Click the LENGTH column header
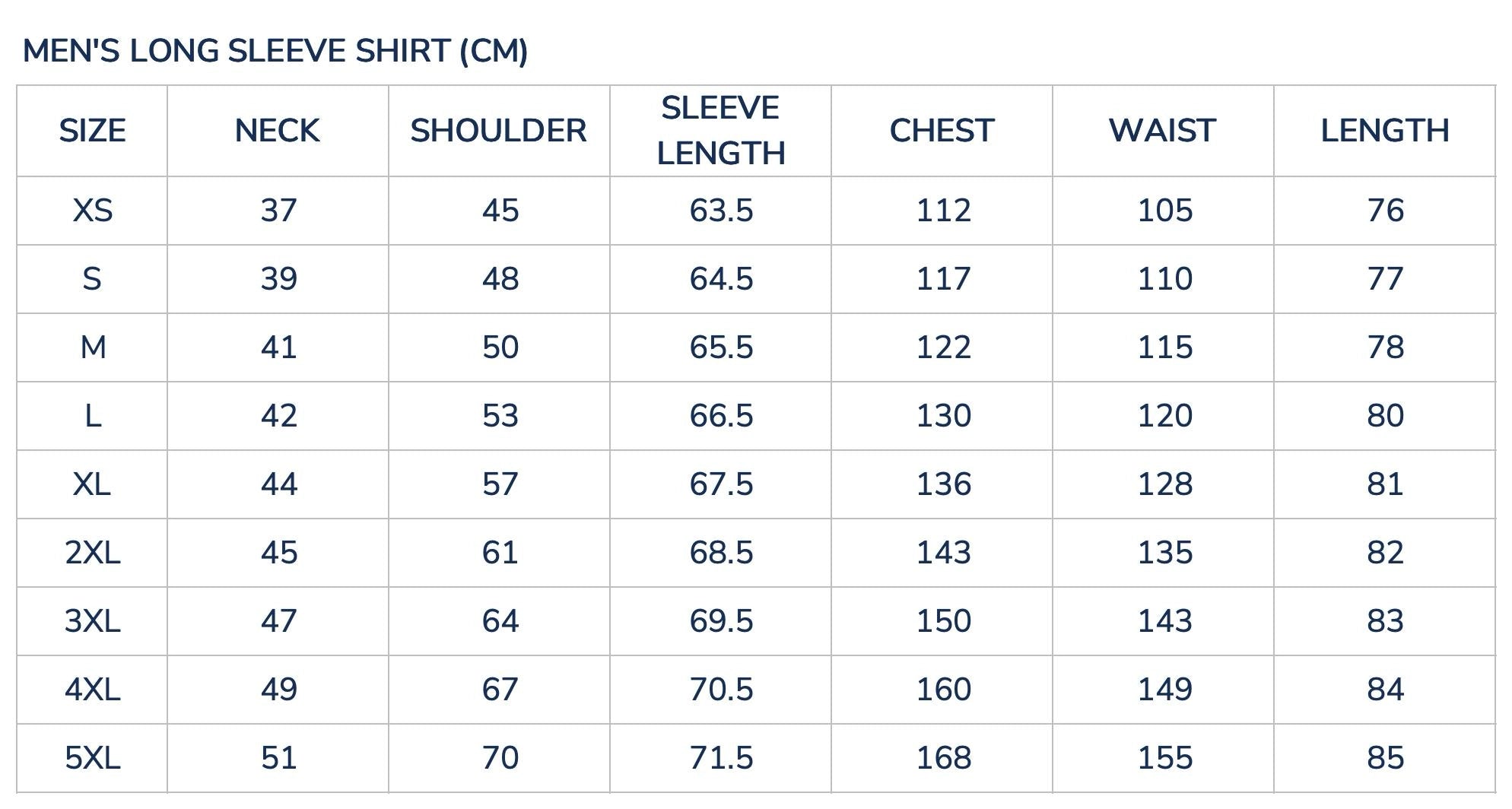1512x809 pixels. (x=1384, y=131)
